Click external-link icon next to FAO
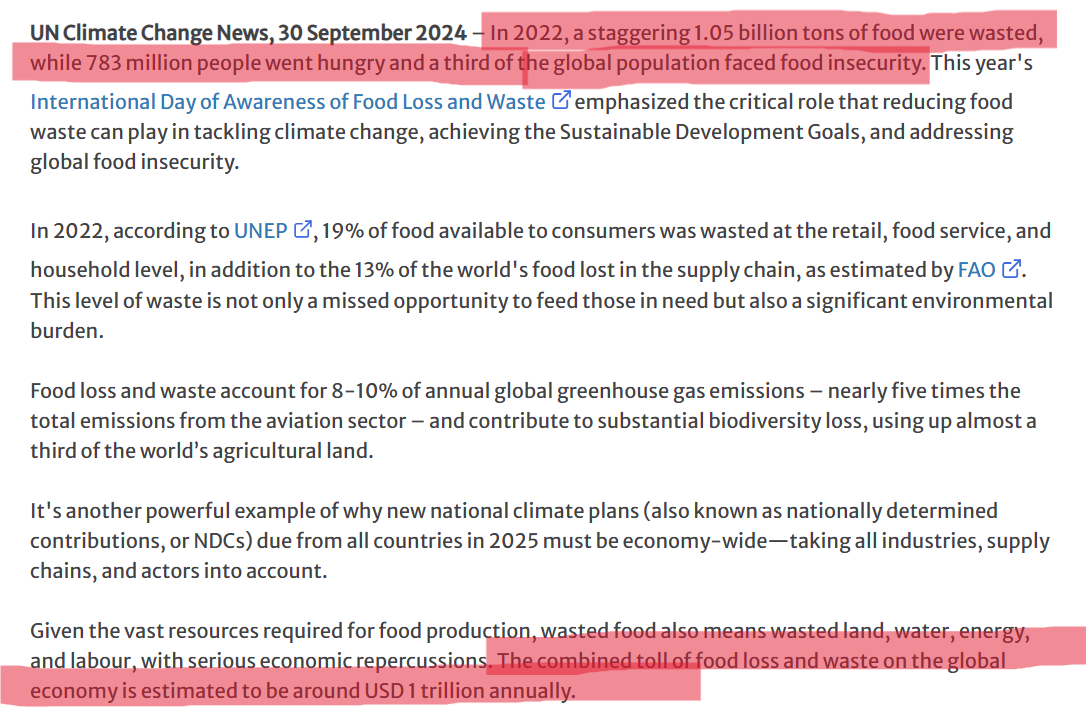Image resolution: width=1086 pixels, height=718 pixels. pyautogui.click(x=1011, y=268)
